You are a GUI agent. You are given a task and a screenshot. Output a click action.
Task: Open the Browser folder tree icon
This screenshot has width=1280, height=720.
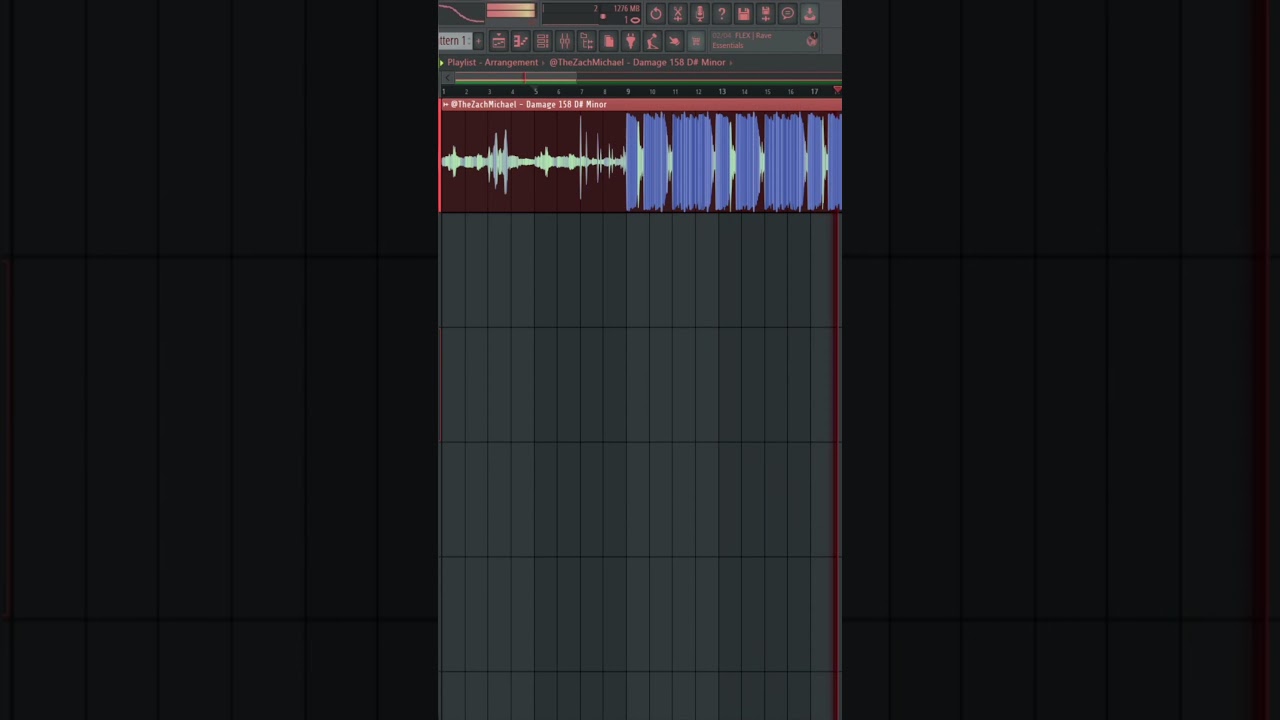[586, 41]
